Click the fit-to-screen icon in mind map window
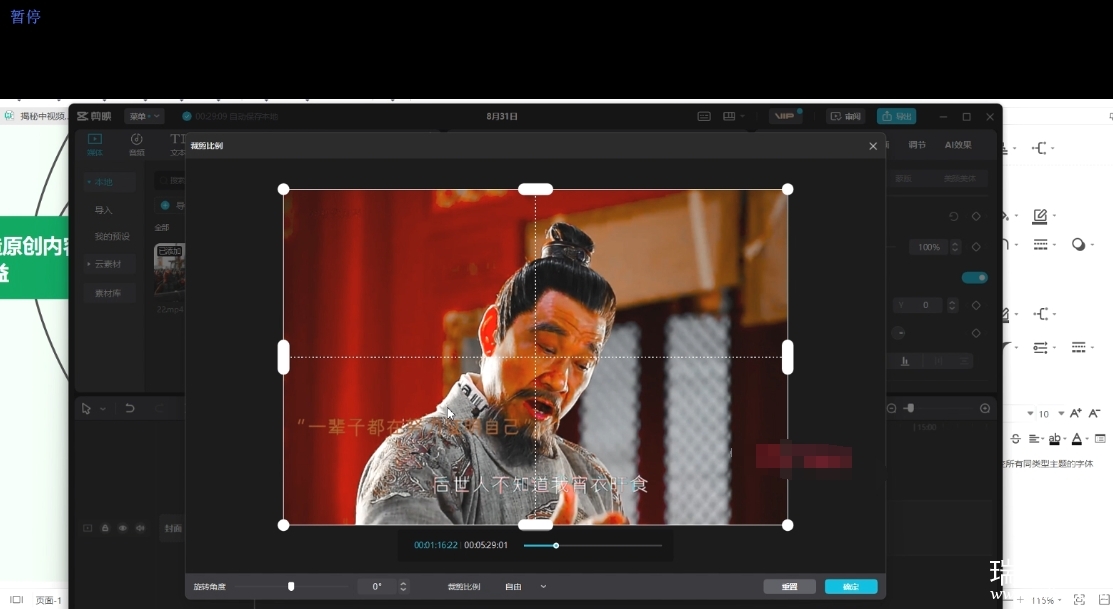The width and height of the screenshot is (1113, 609). coord(1080,600)
